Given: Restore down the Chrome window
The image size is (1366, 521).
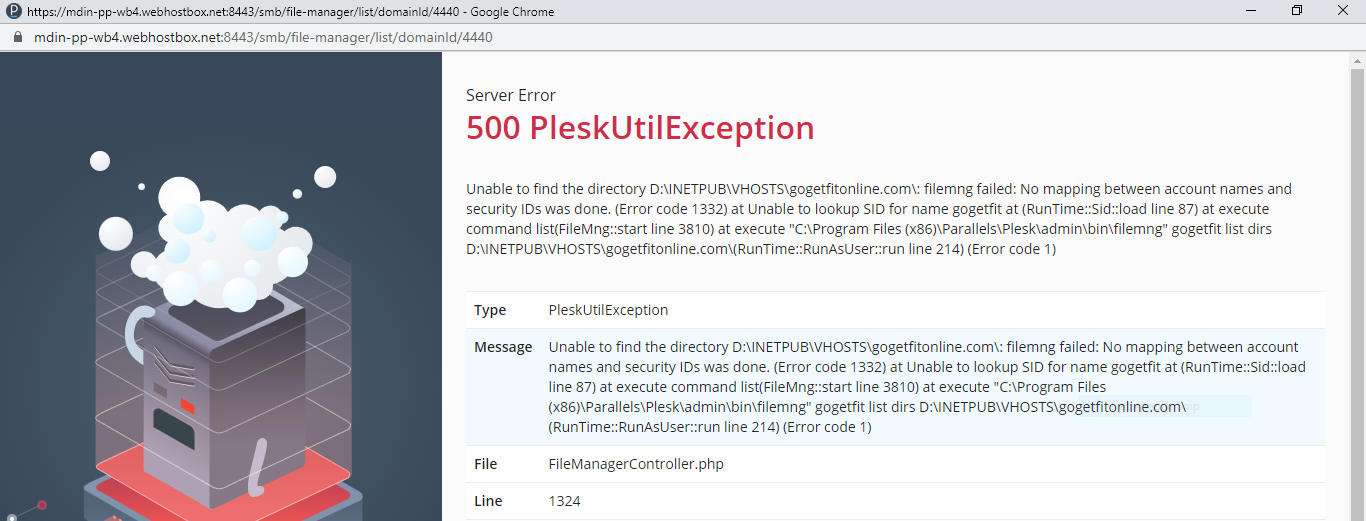Looking at the screenshot, I should (x=1297, y=11).
